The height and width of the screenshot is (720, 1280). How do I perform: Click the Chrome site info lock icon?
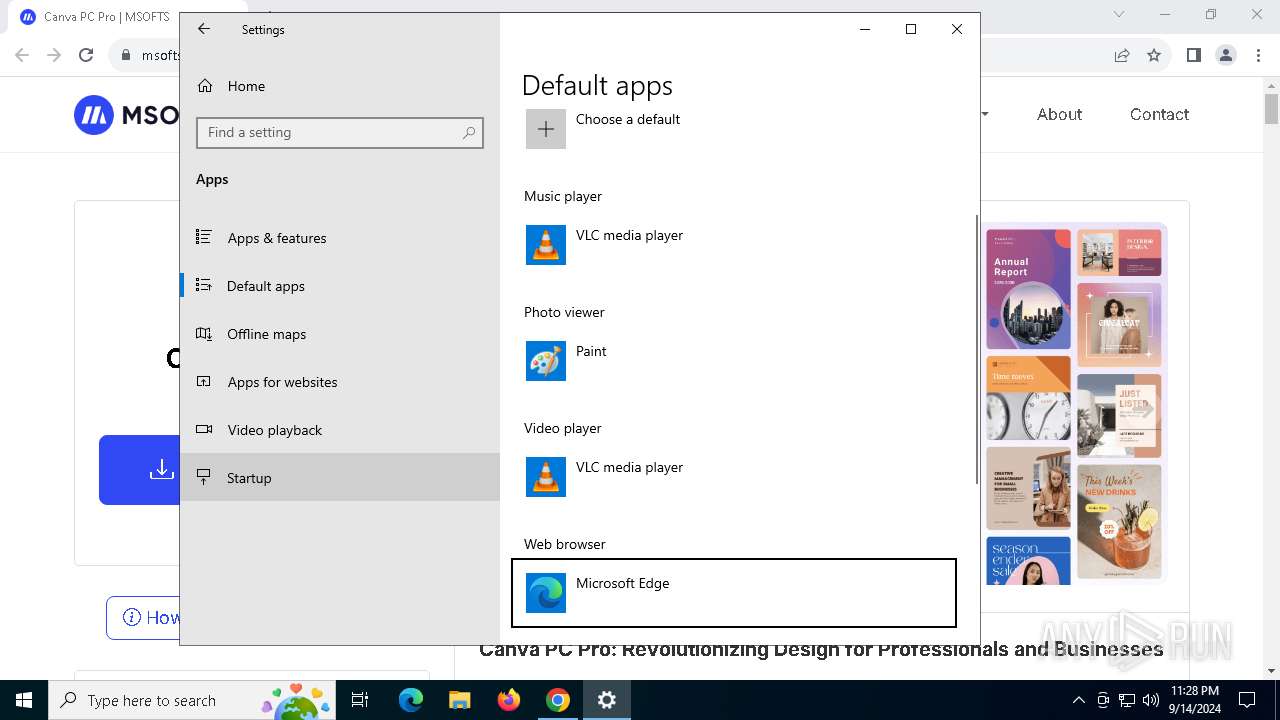[126, 55]
